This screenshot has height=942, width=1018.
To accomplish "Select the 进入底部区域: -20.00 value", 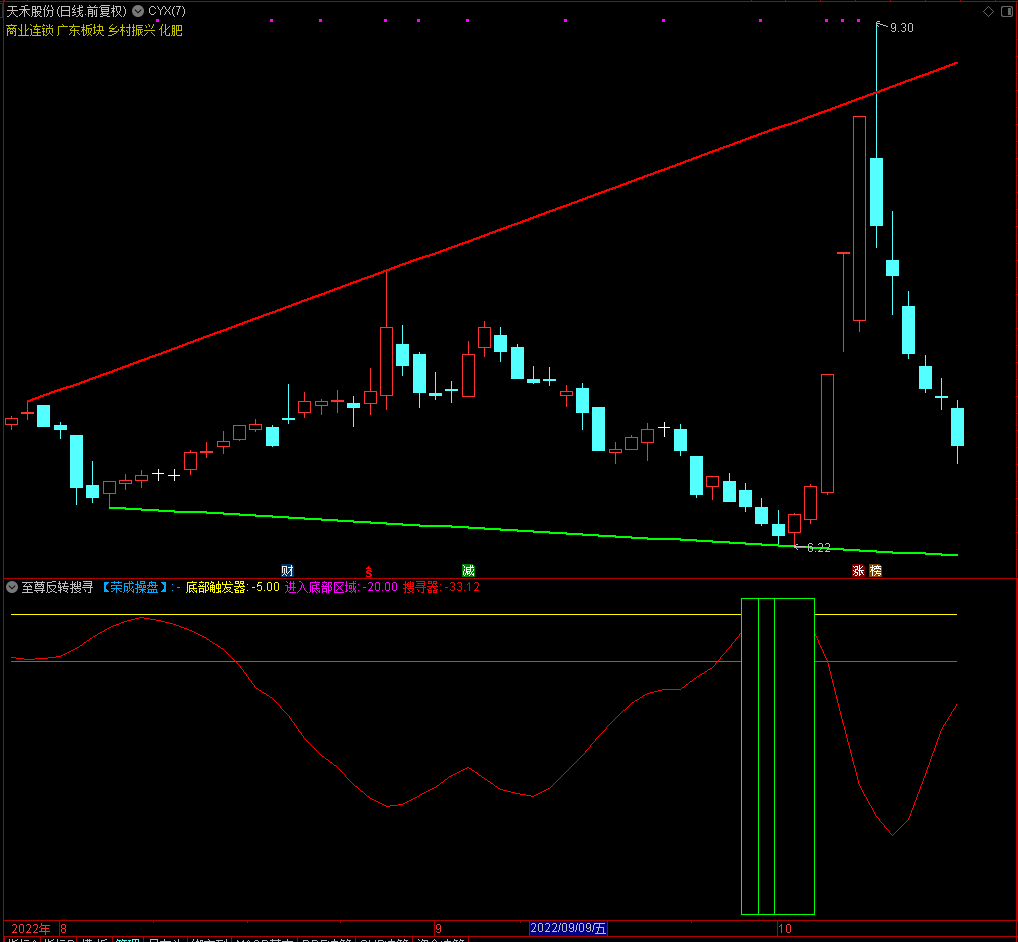I will (341, 588).
